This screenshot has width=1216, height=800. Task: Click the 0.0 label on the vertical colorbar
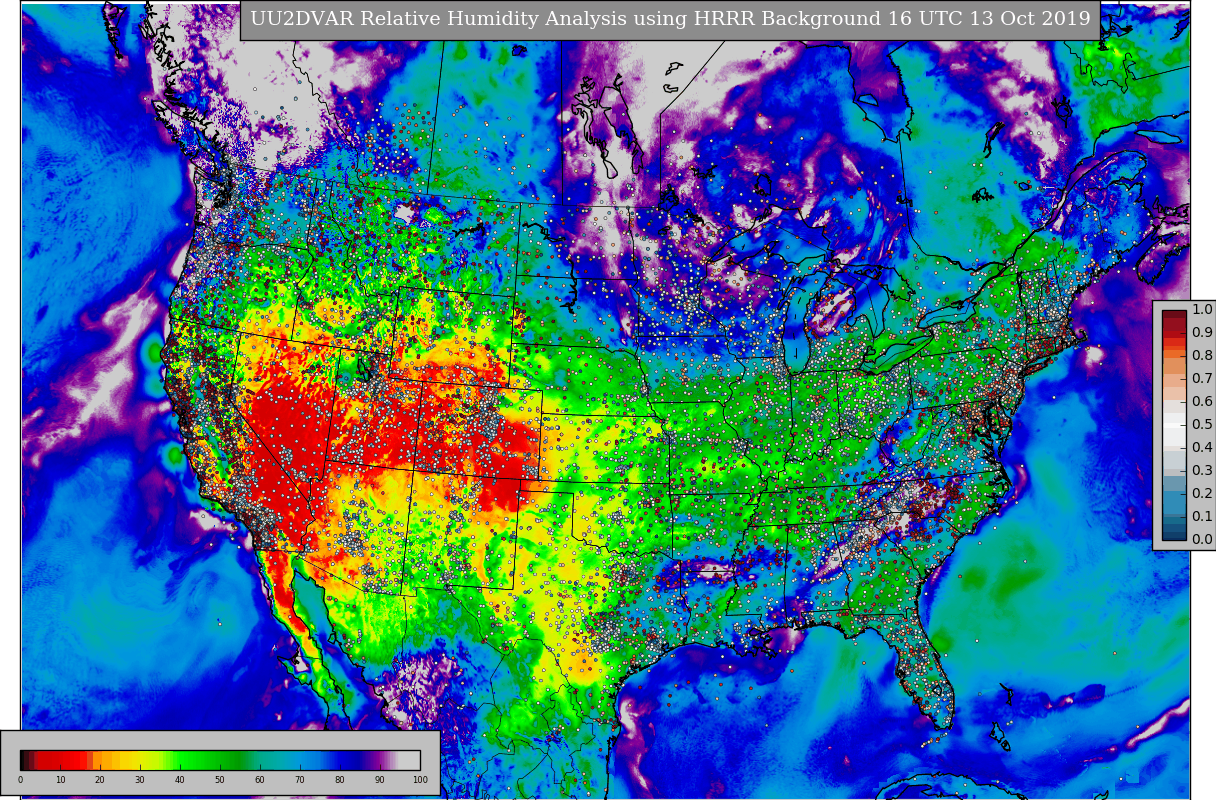coord(1201,540)
